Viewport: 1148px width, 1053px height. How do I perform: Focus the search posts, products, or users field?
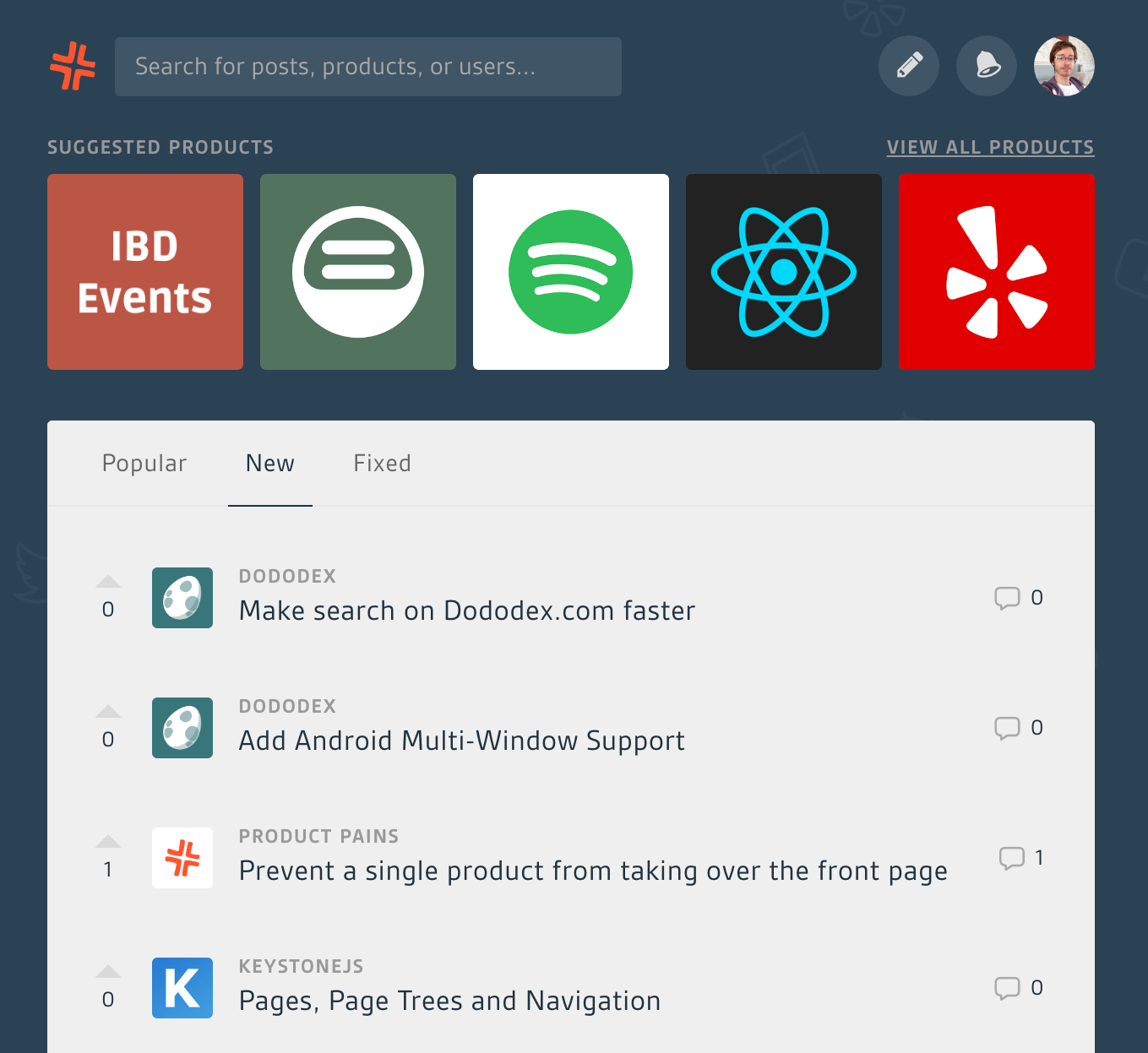point(368,67)
